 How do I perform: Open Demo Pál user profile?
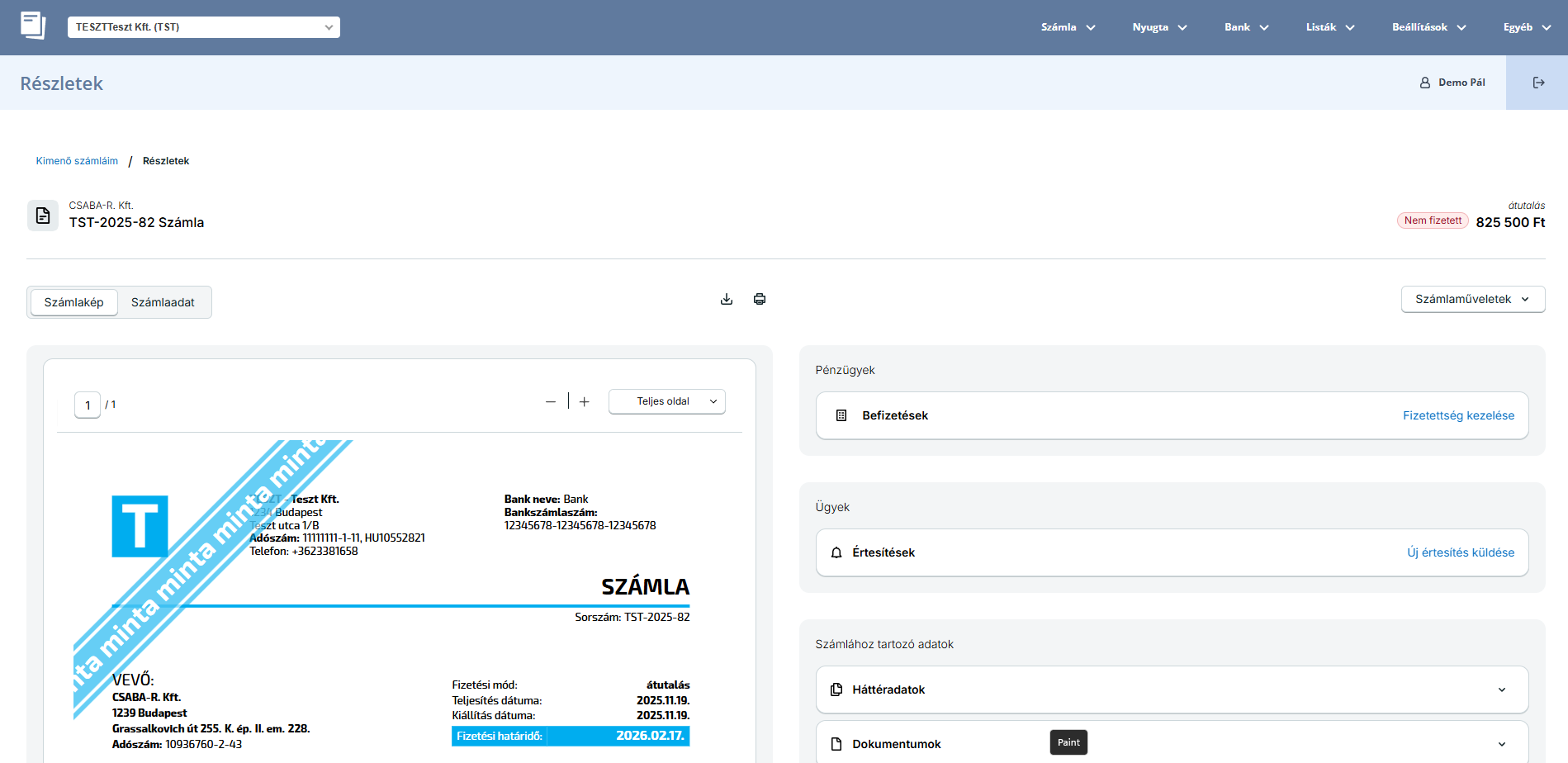(1452, 83)
